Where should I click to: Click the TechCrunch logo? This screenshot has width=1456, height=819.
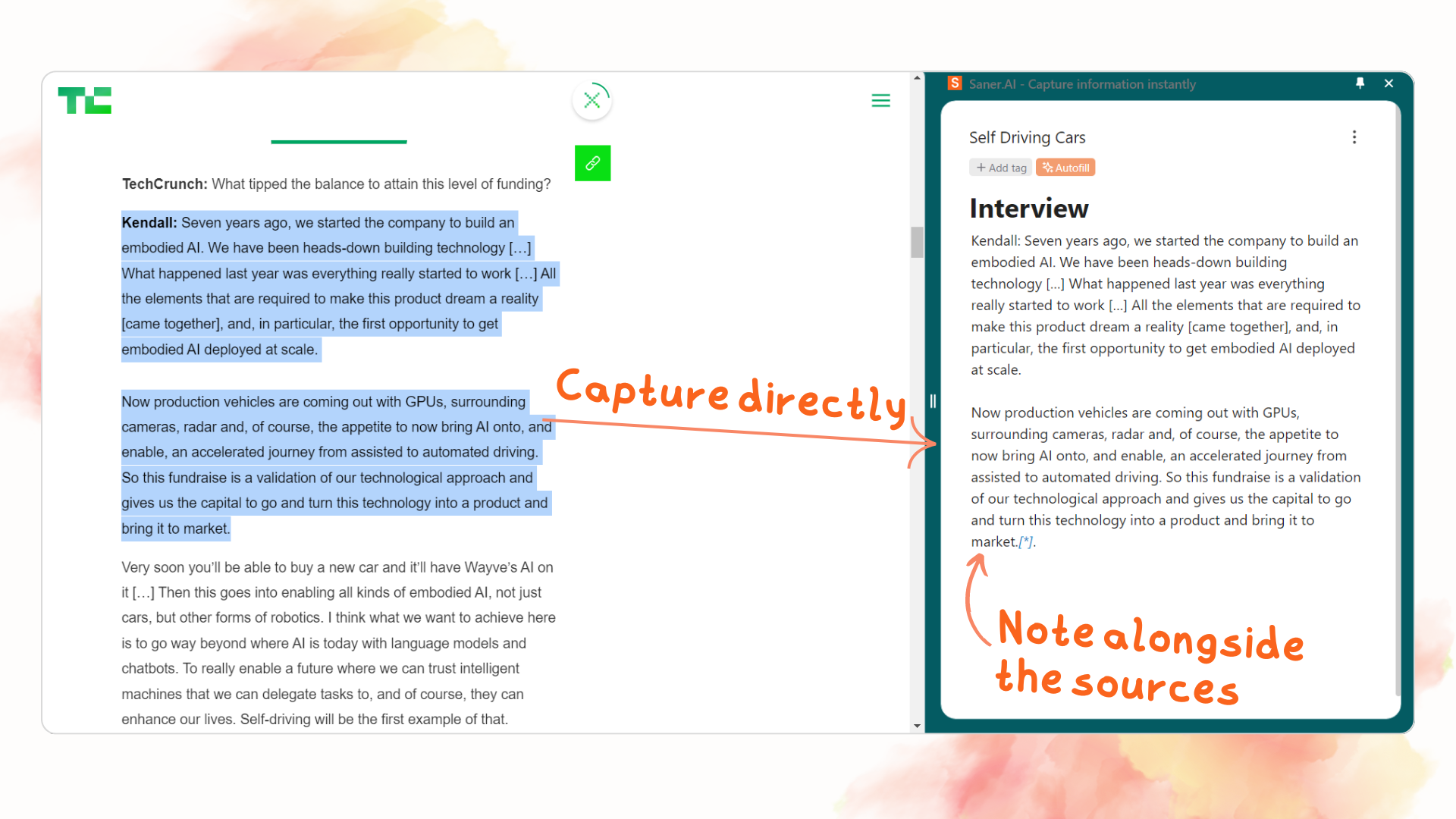click(84, 100)
